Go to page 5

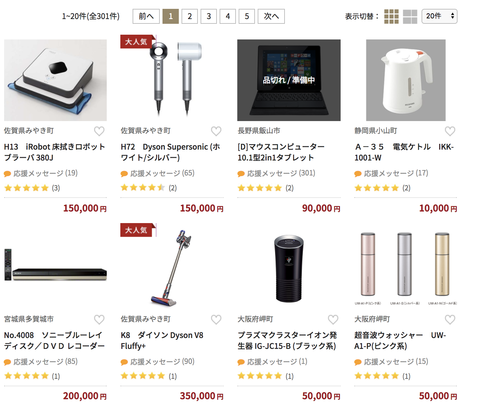click(247, 16)
